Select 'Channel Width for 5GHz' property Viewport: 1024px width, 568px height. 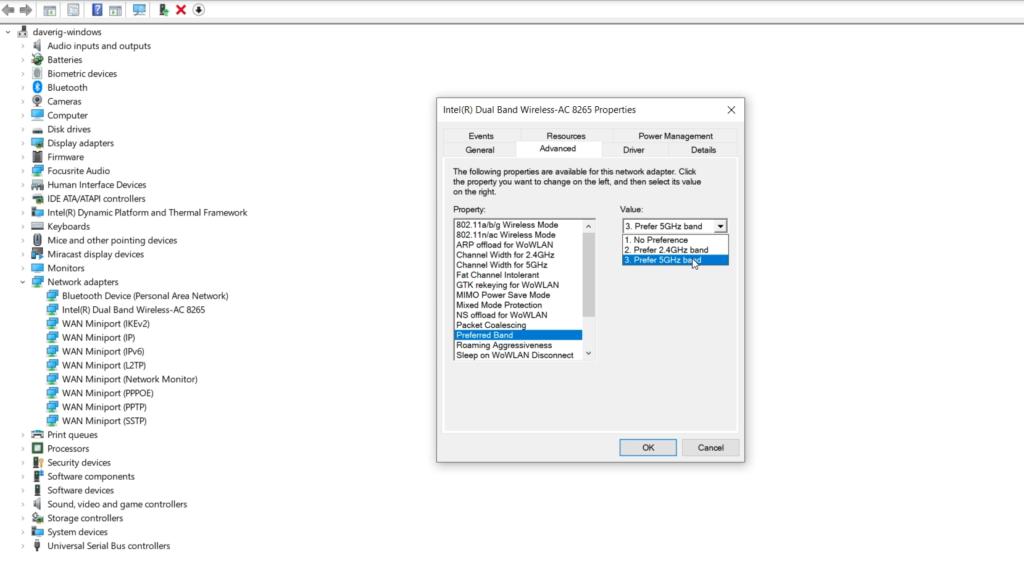tap(518, 265)
